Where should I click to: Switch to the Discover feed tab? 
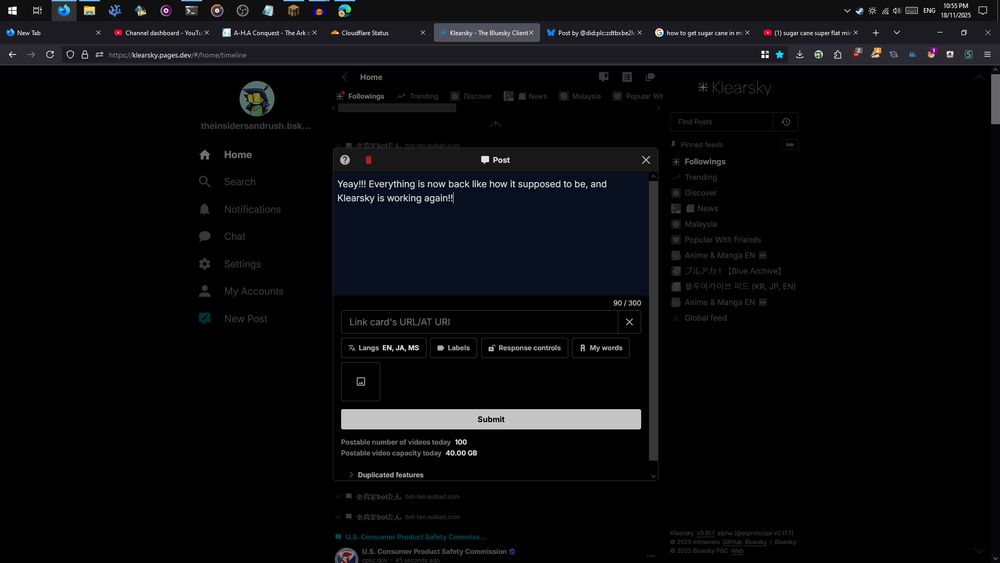471,96
